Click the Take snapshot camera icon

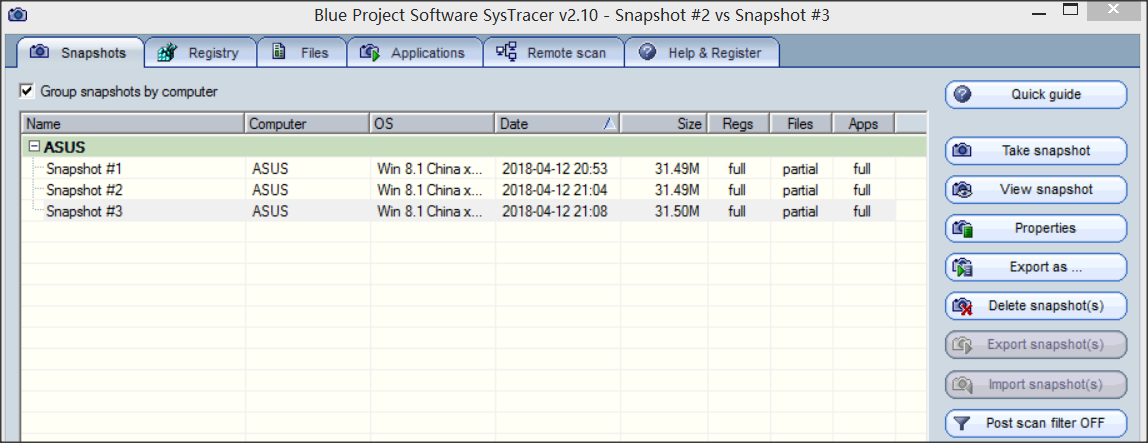962,150
